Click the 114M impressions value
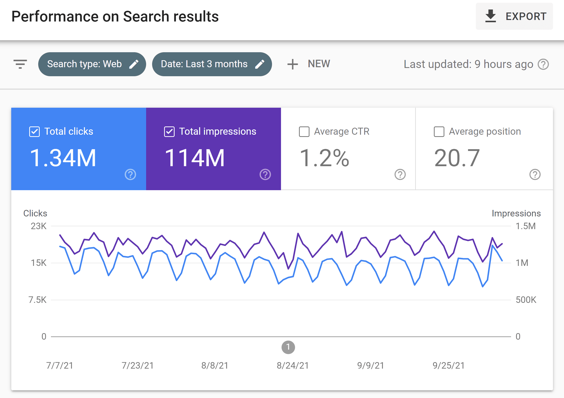This screenshot has height=398, width=564. [x=195, y=158]
